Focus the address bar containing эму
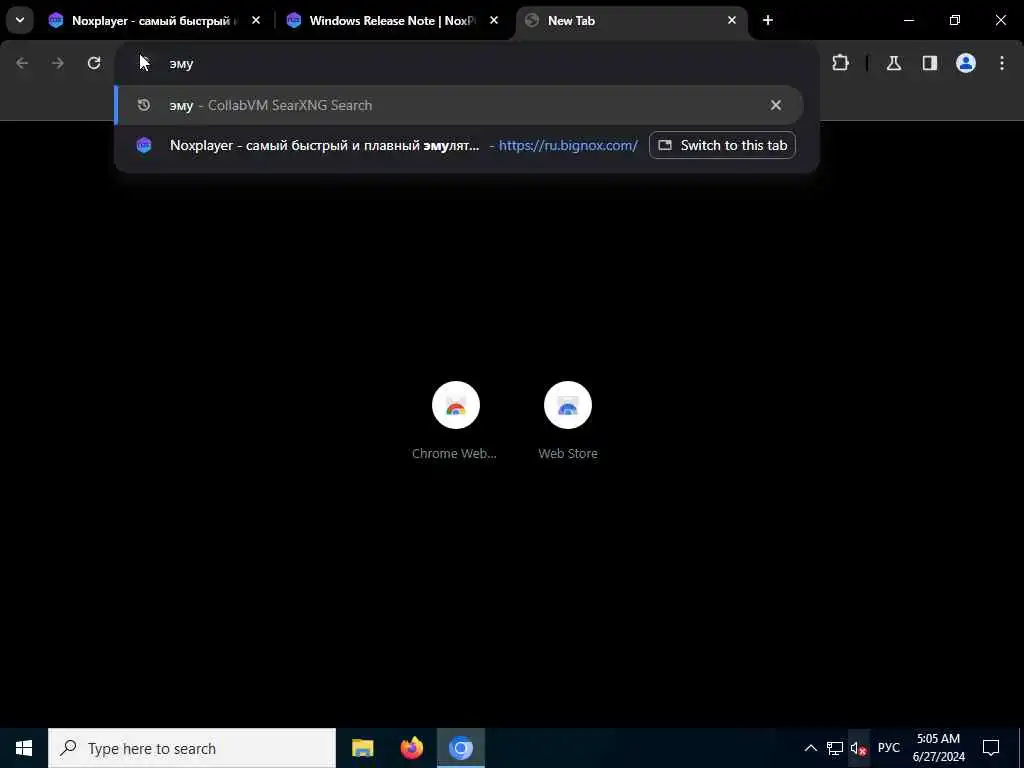Screen dimensions: 1024x768 pyautogui.click(x=467, y=63)
